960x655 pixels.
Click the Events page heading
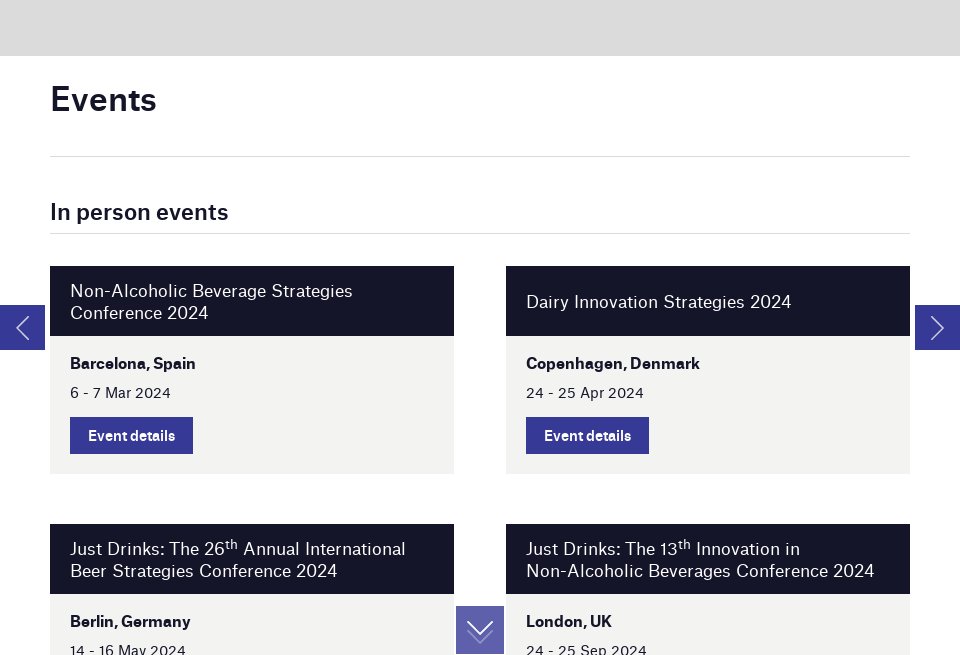coord(103,100)
